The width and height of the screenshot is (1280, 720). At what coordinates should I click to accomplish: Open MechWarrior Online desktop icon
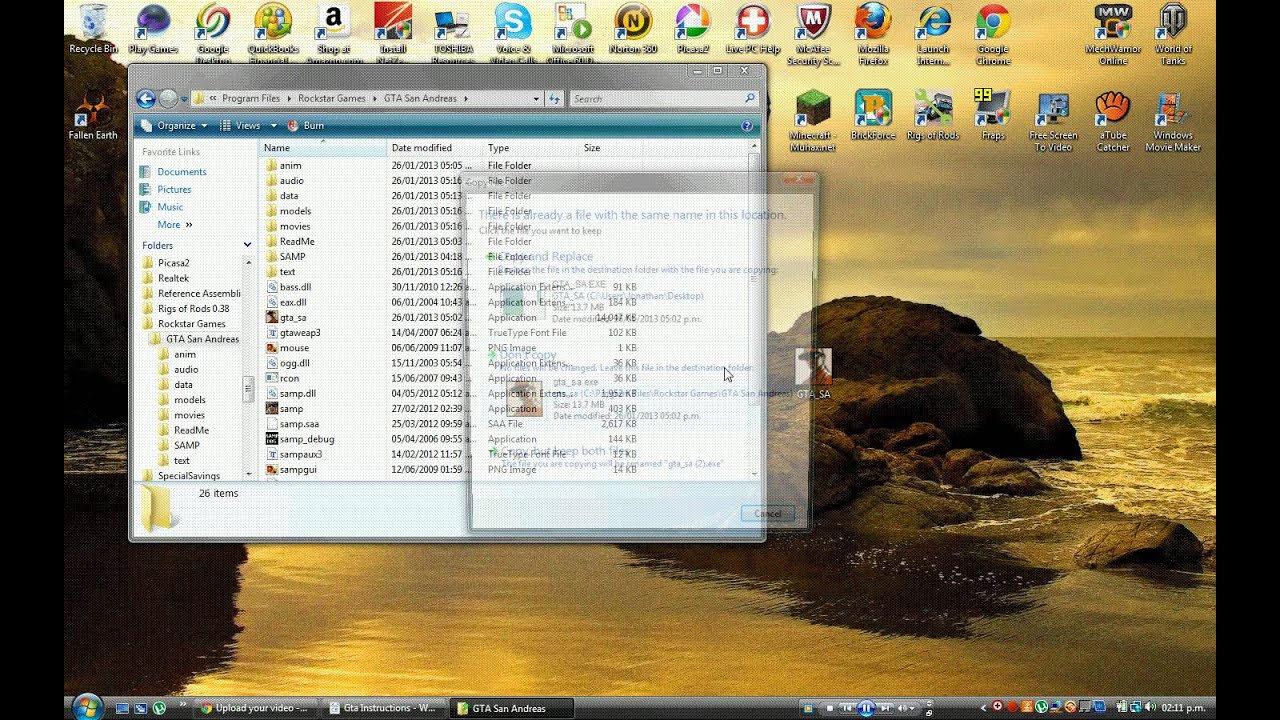(x=1113, y=34)
